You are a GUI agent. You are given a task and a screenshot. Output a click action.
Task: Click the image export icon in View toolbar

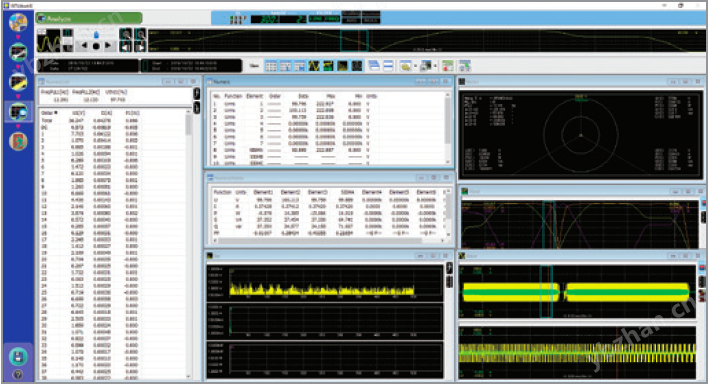click(x=425, y=66)
